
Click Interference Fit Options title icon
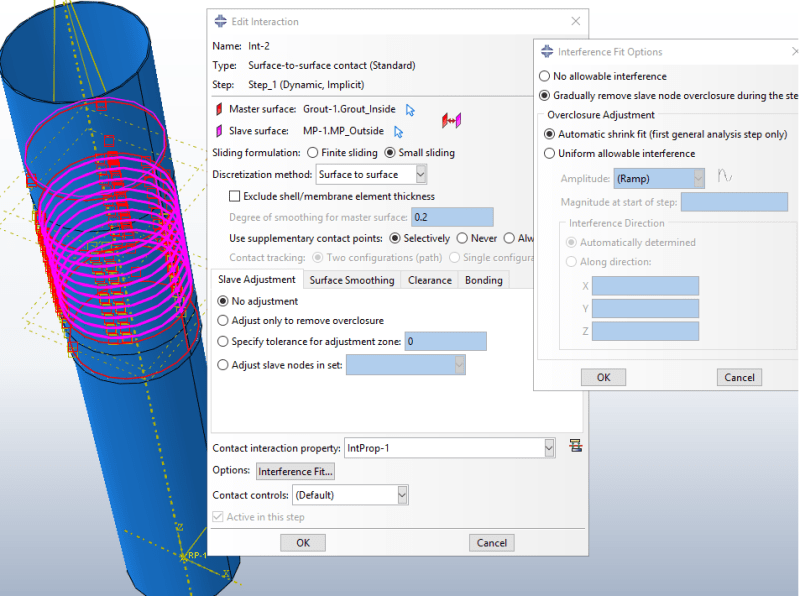pyautogui.click(x=547, y=51)
